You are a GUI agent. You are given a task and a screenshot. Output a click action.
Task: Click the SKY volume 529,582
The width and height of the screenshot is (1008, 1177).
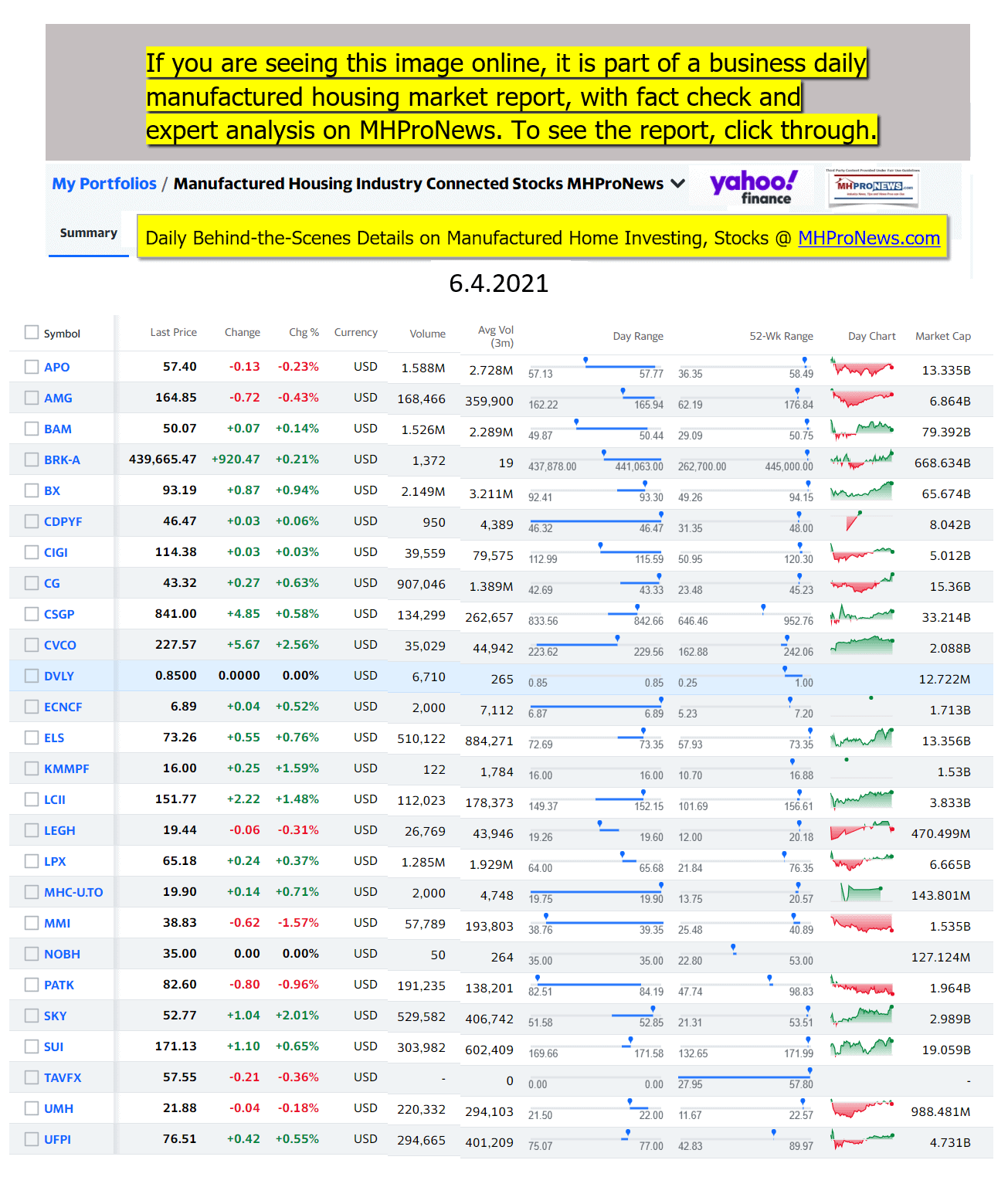tap(422, 1016)
